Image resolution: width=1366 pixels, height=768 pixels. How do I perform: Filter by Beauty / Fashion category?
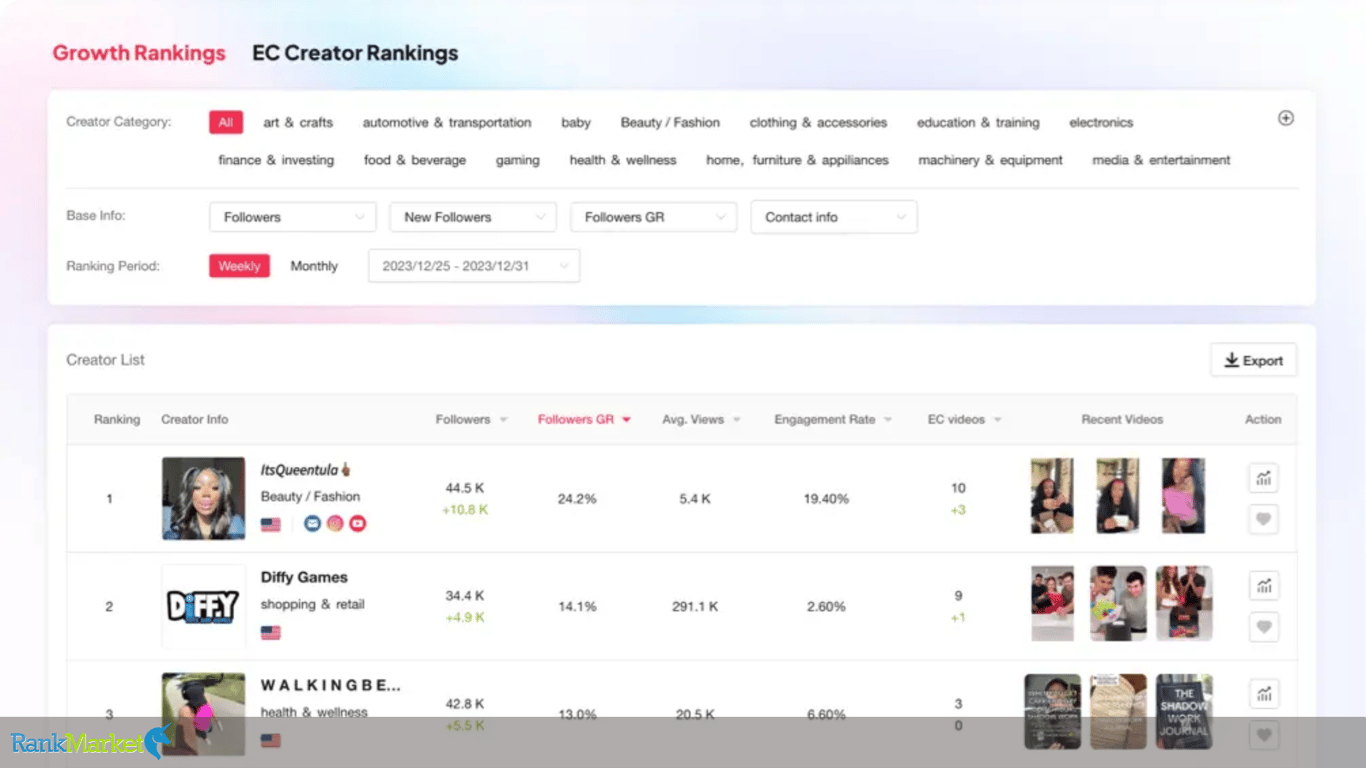pos(670,122)
